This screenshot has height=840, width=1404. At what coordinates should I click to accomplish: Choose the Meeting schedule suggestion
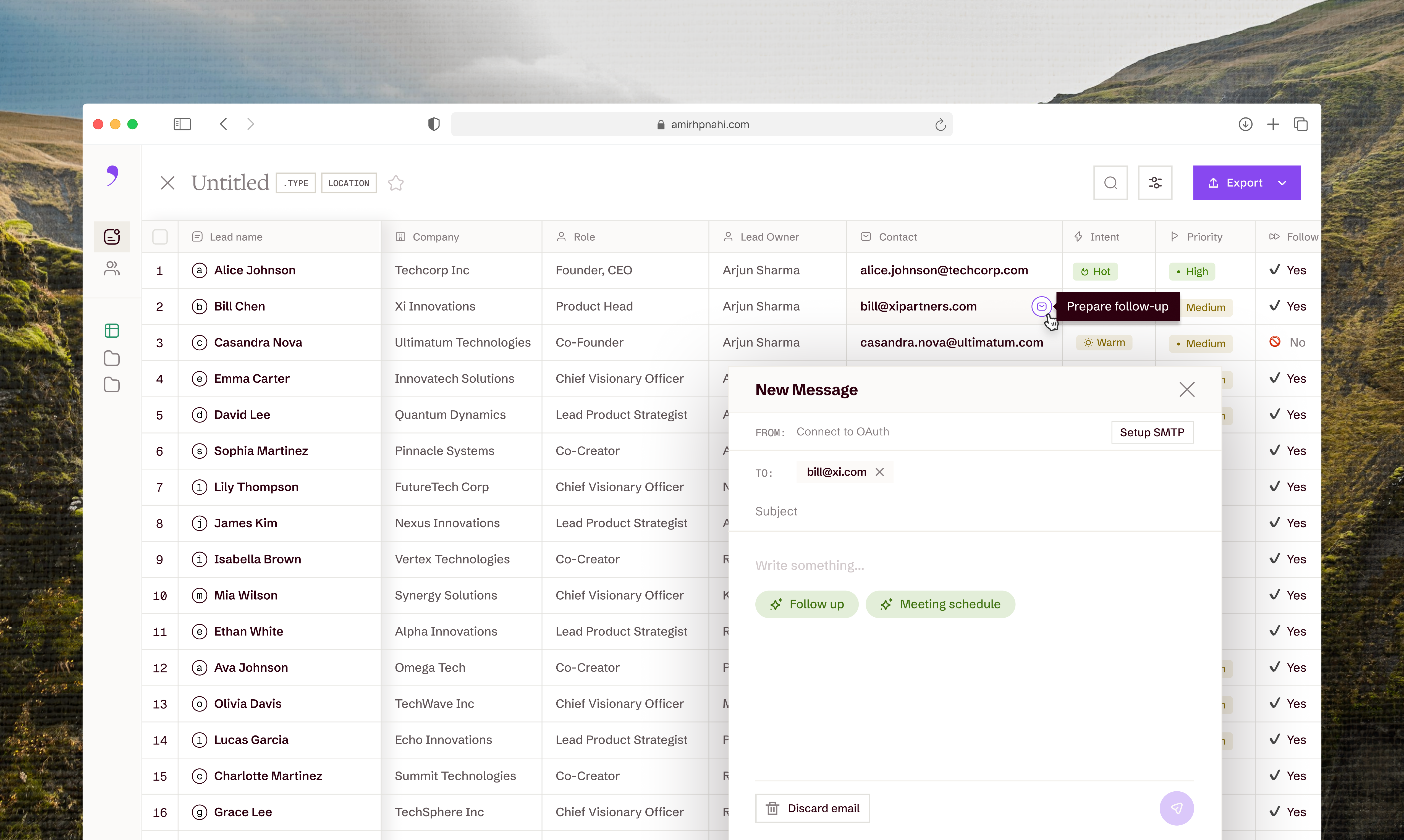pos(940,605)
